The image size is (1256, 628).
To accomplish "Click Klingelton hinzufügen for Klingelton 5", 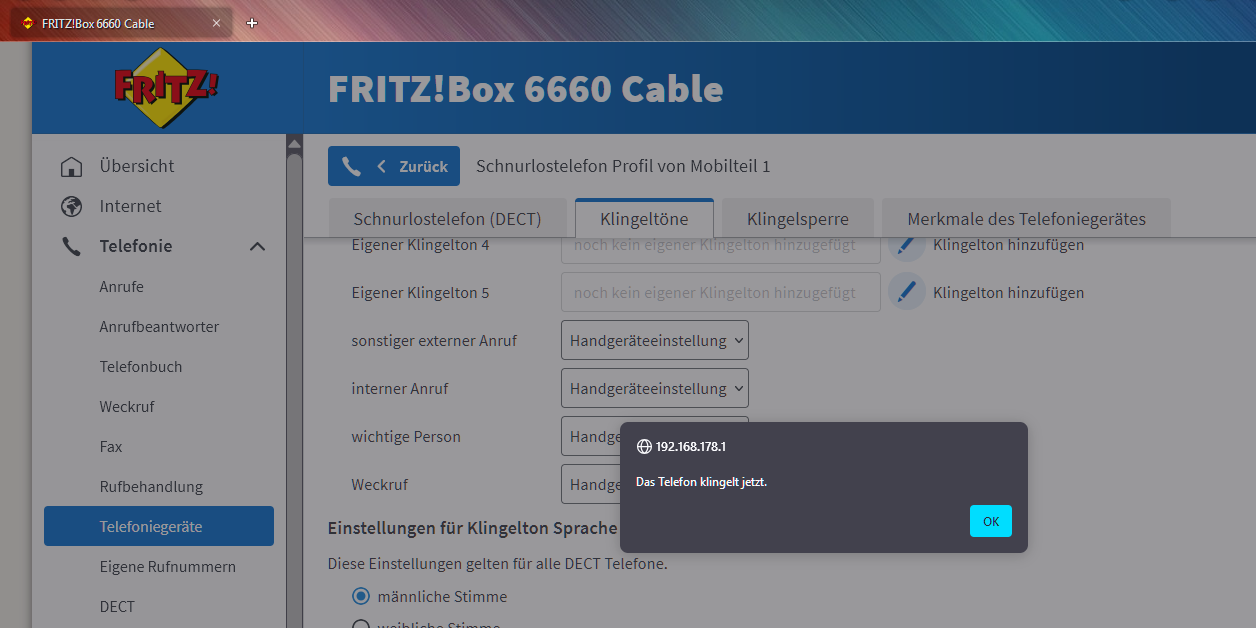I will 1008,292.
